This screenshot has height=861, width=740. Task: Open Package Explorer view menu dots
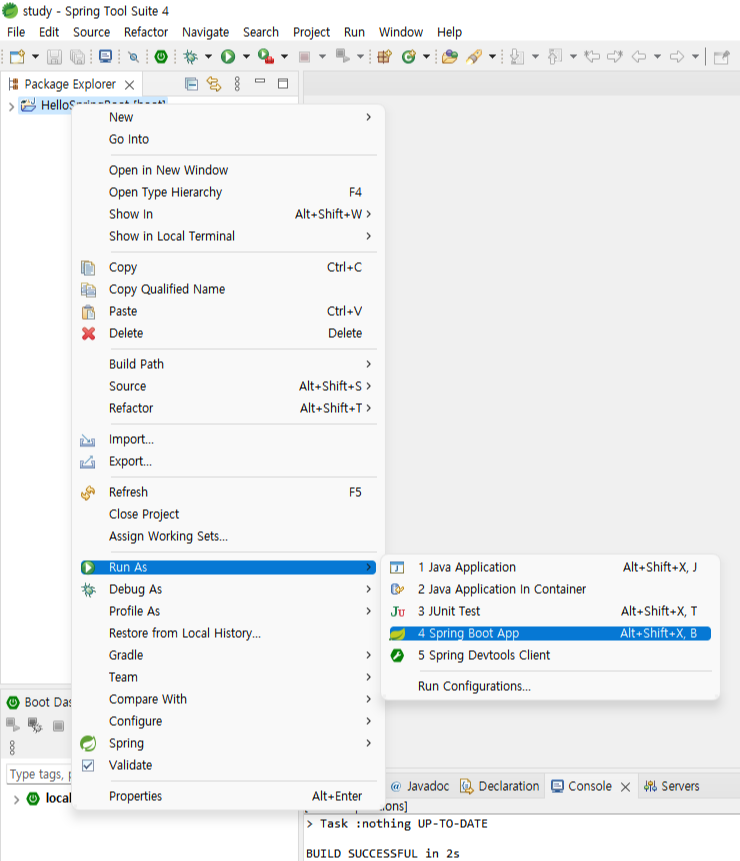point(237,84)
